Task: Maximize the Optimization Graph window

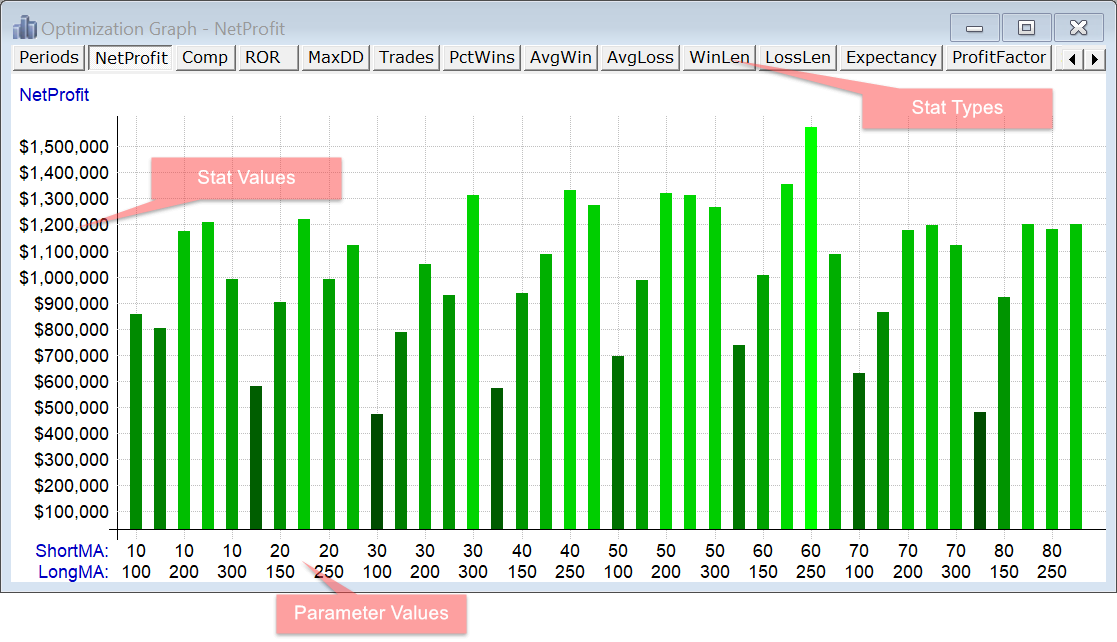Action: (x=1026, y=27)
